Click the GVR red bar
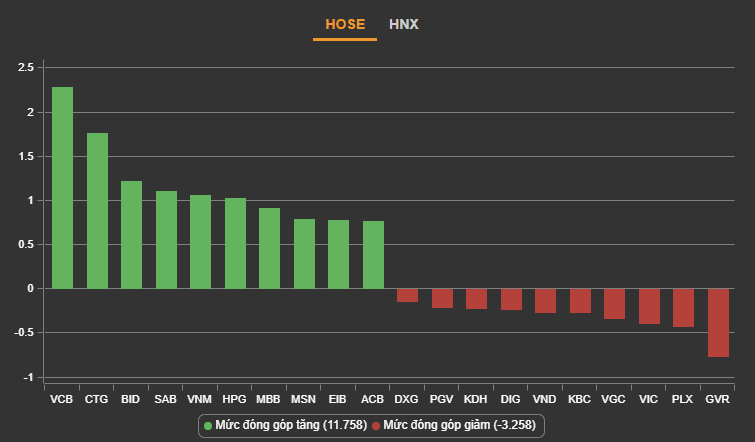This screenshot has width=755, height=442. point(718,322)
